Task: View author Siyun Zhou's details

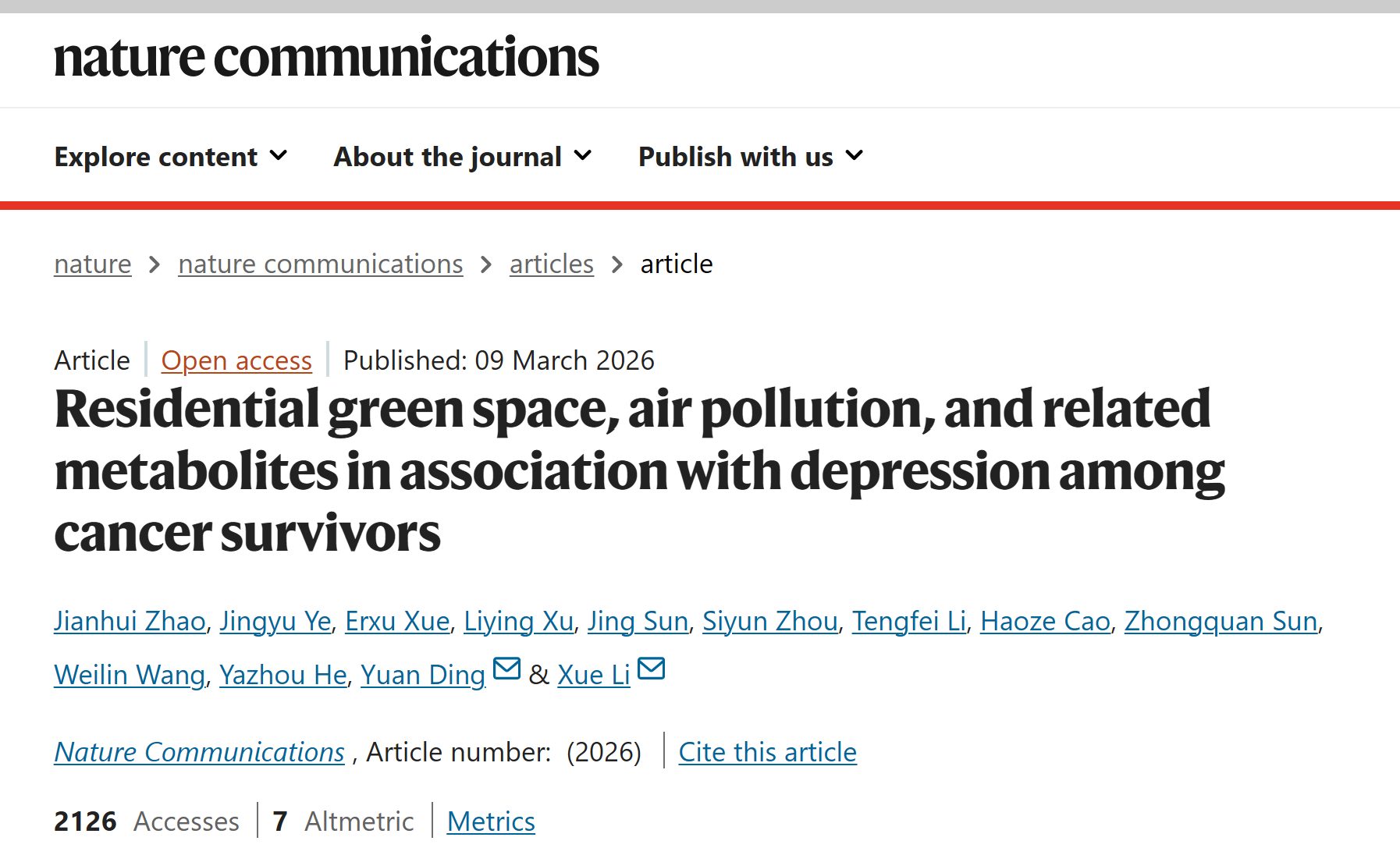Action: pos(769,622)
